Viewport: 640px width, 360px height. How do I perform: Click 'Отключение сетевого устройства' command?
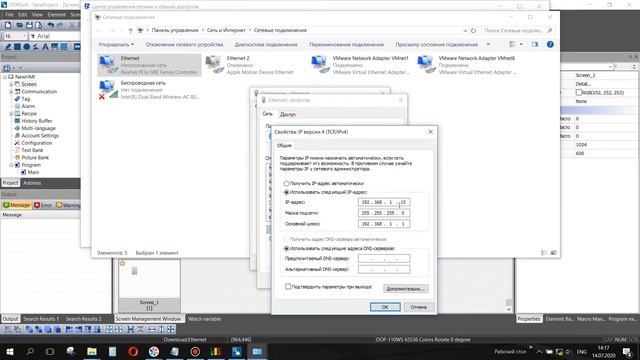tap(184, 44)
